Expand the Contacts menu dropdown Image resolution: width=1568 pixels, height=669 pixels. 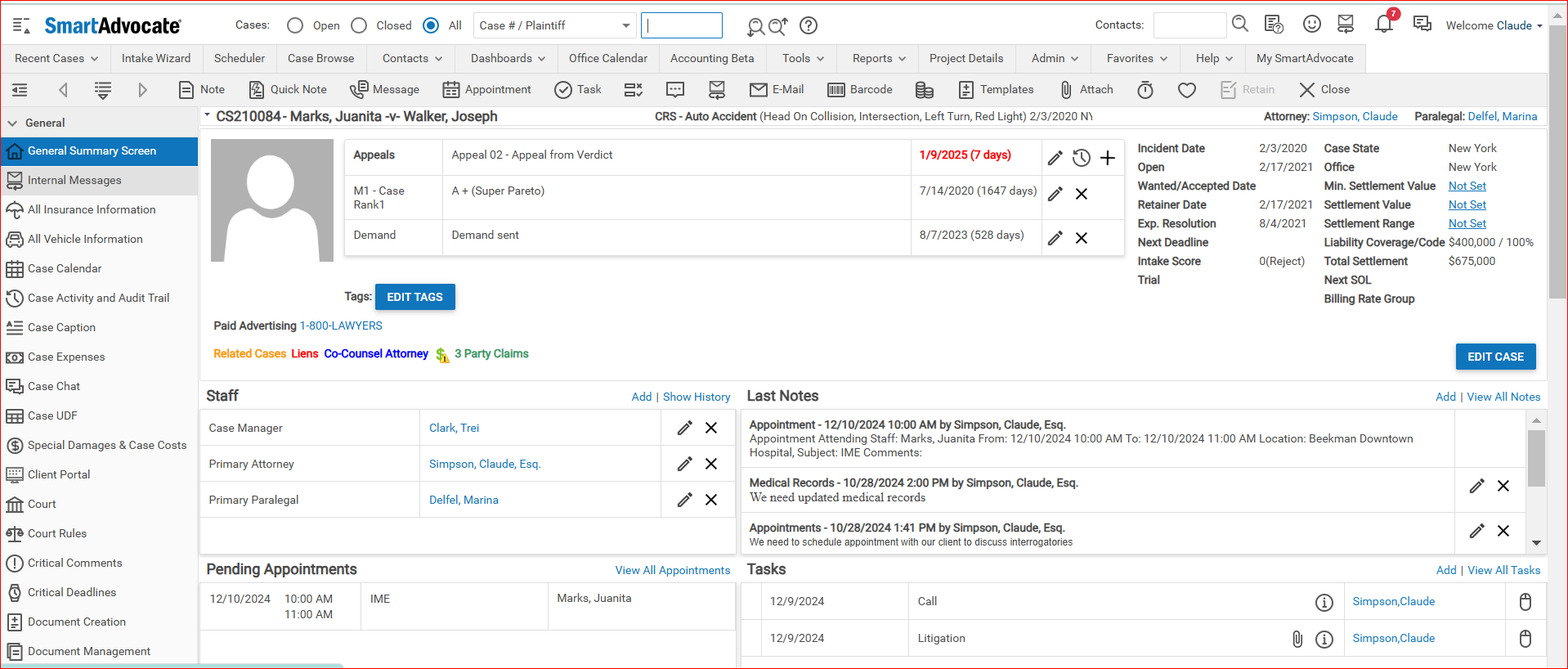point(412,59)
